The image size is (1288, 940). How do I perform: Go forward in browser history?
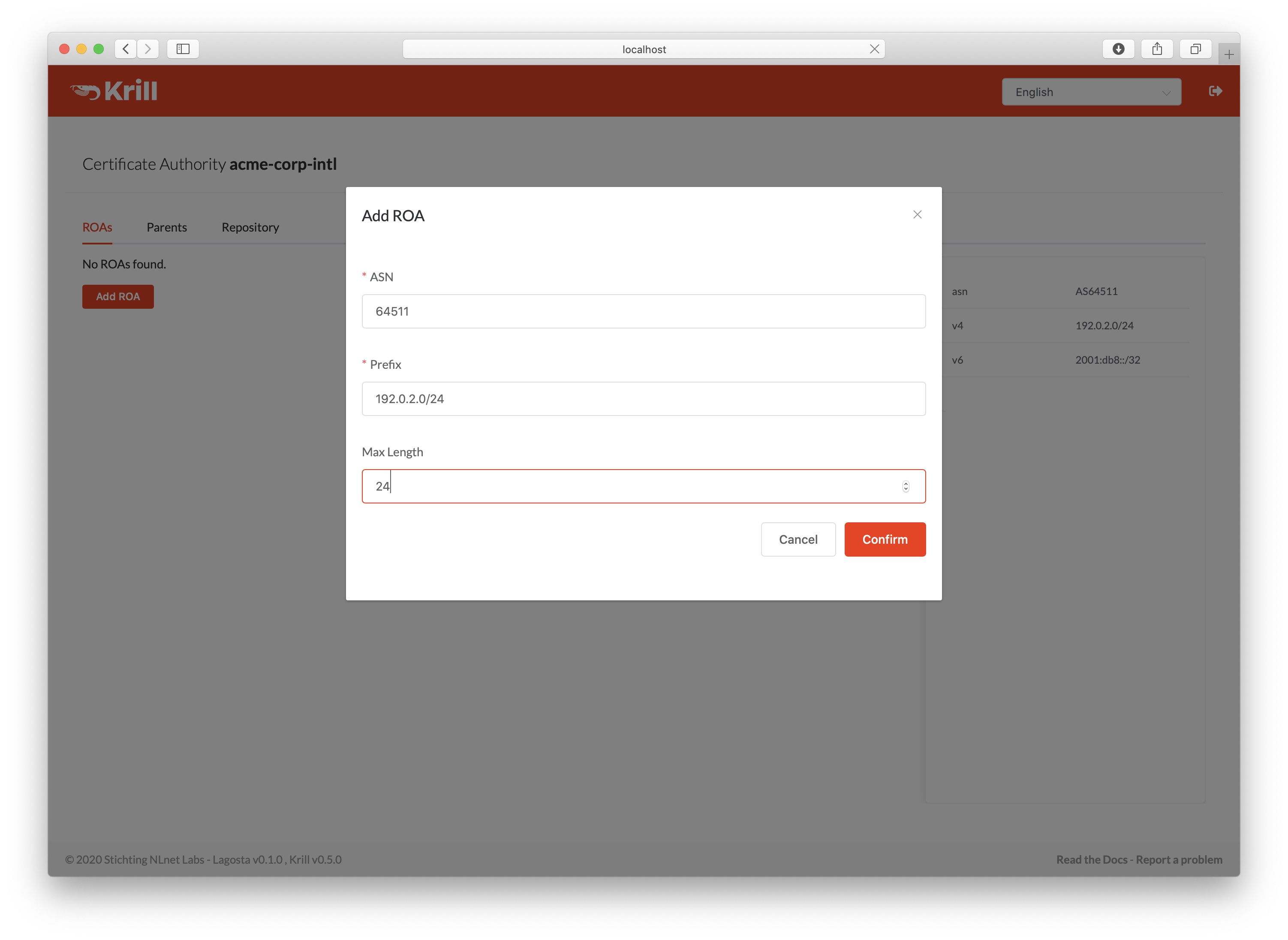(x=148, y=49)
